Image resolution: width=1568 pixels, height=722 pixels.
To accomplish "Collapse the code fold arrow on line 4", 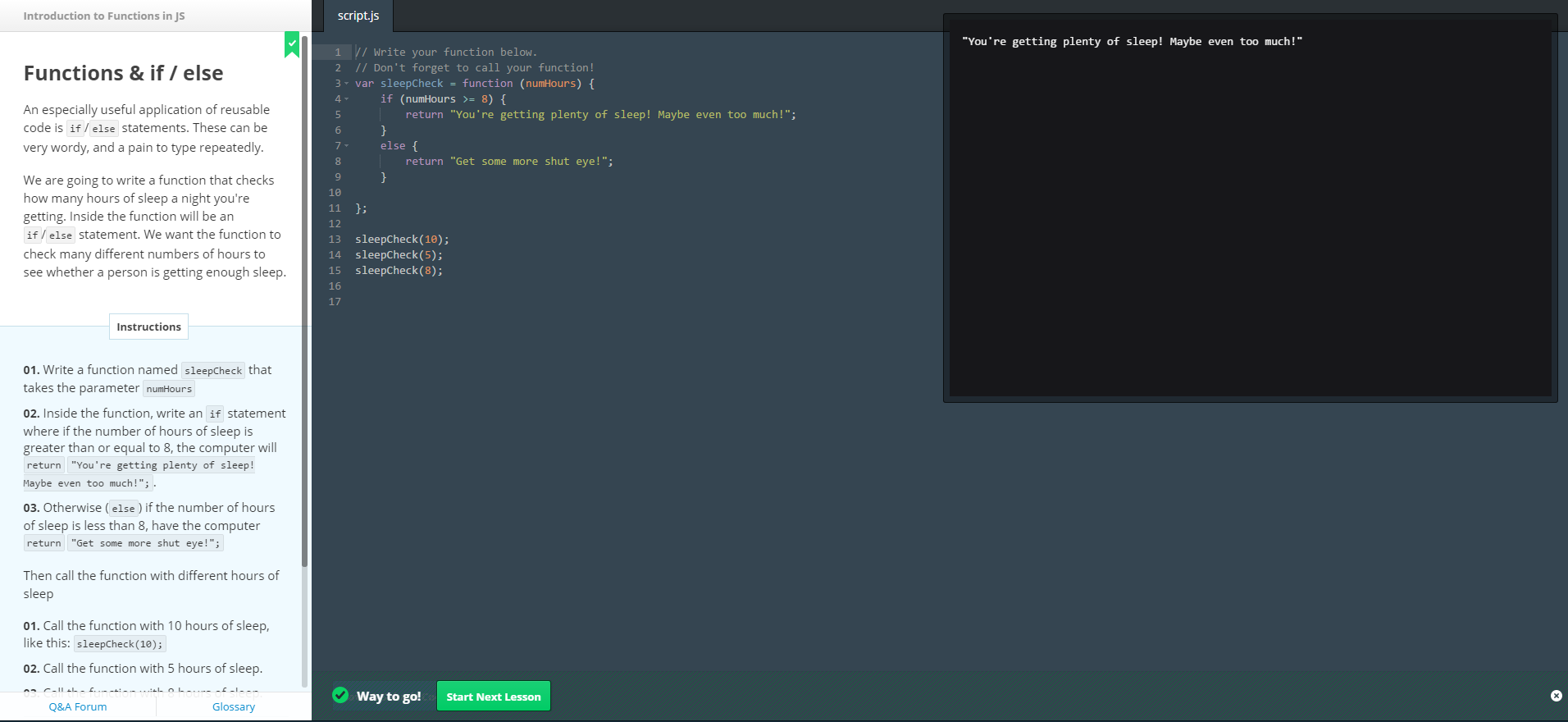I will (x=346, y=99).
